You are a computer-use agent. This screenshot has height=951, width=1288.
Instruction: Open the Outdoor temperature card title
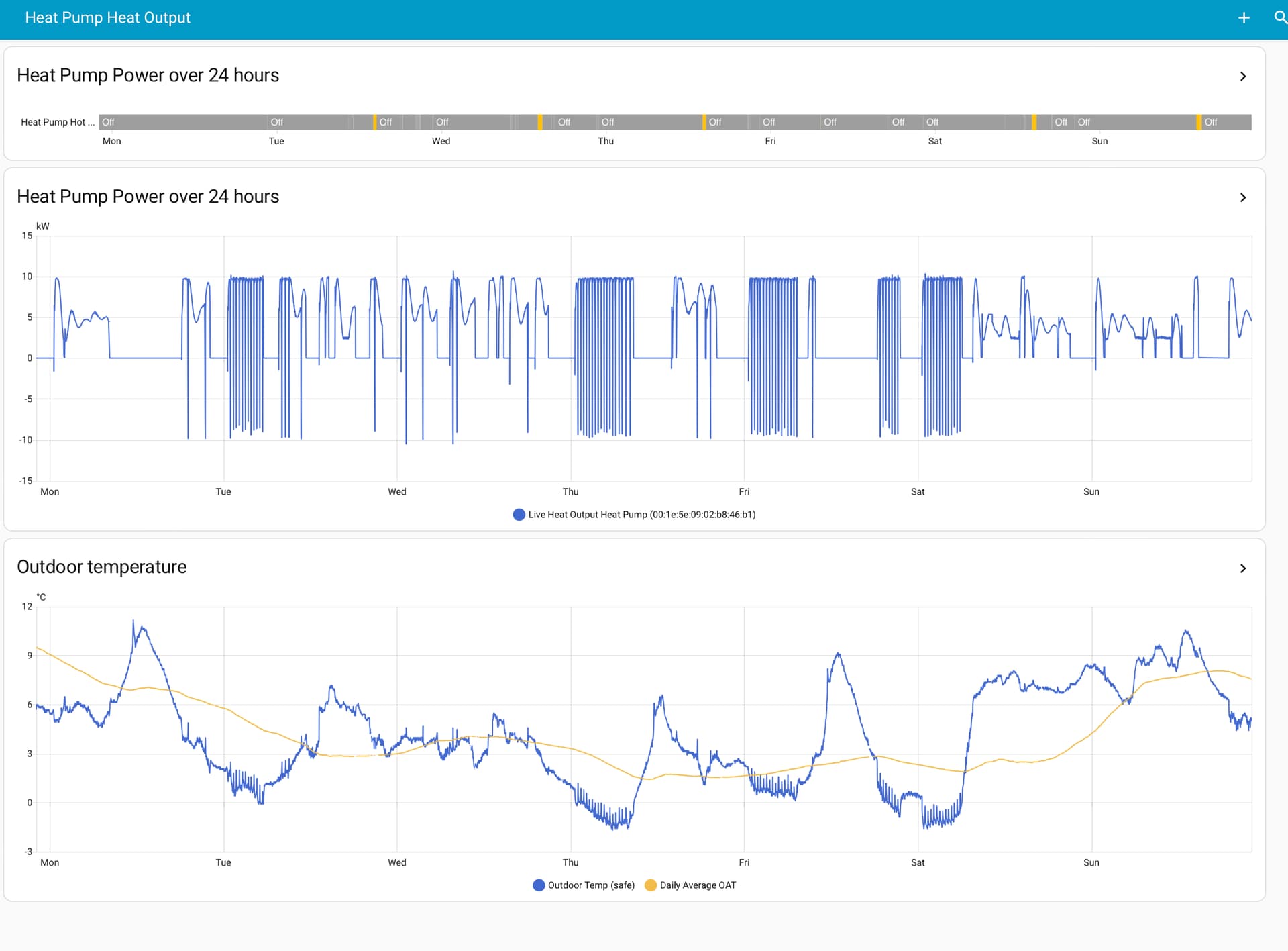click(x=101, y=567)
